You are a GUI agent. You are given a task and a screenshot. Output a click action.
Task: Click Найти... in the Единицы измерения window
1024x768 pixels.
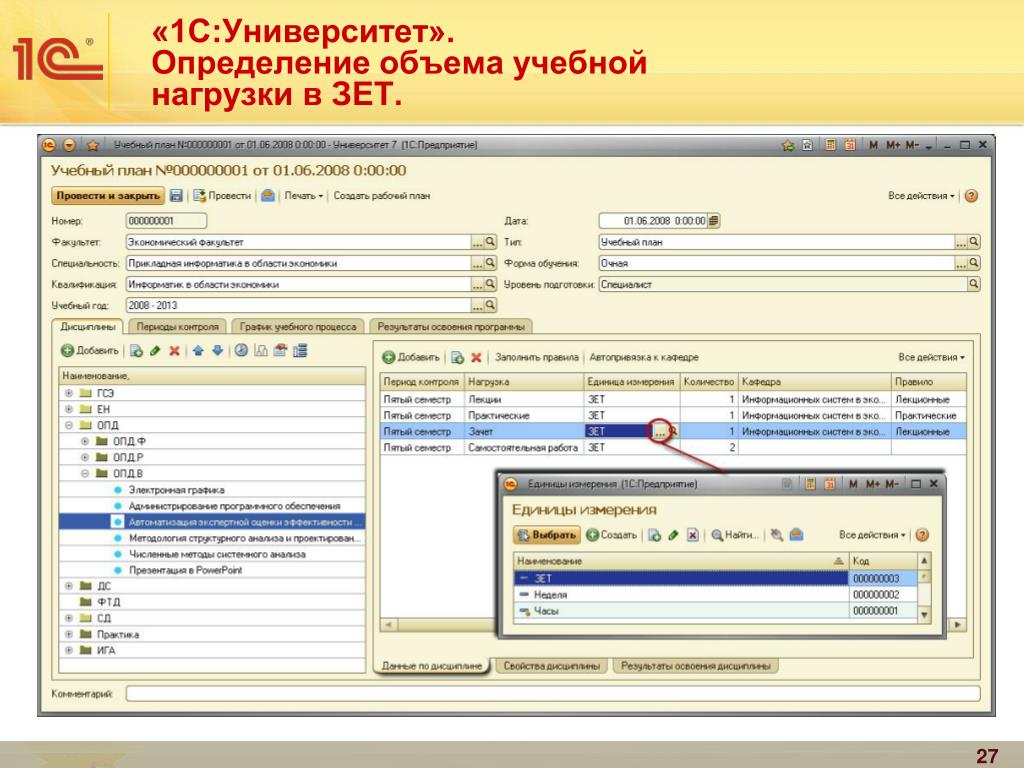pyautogui.click(x=735, y=535)
